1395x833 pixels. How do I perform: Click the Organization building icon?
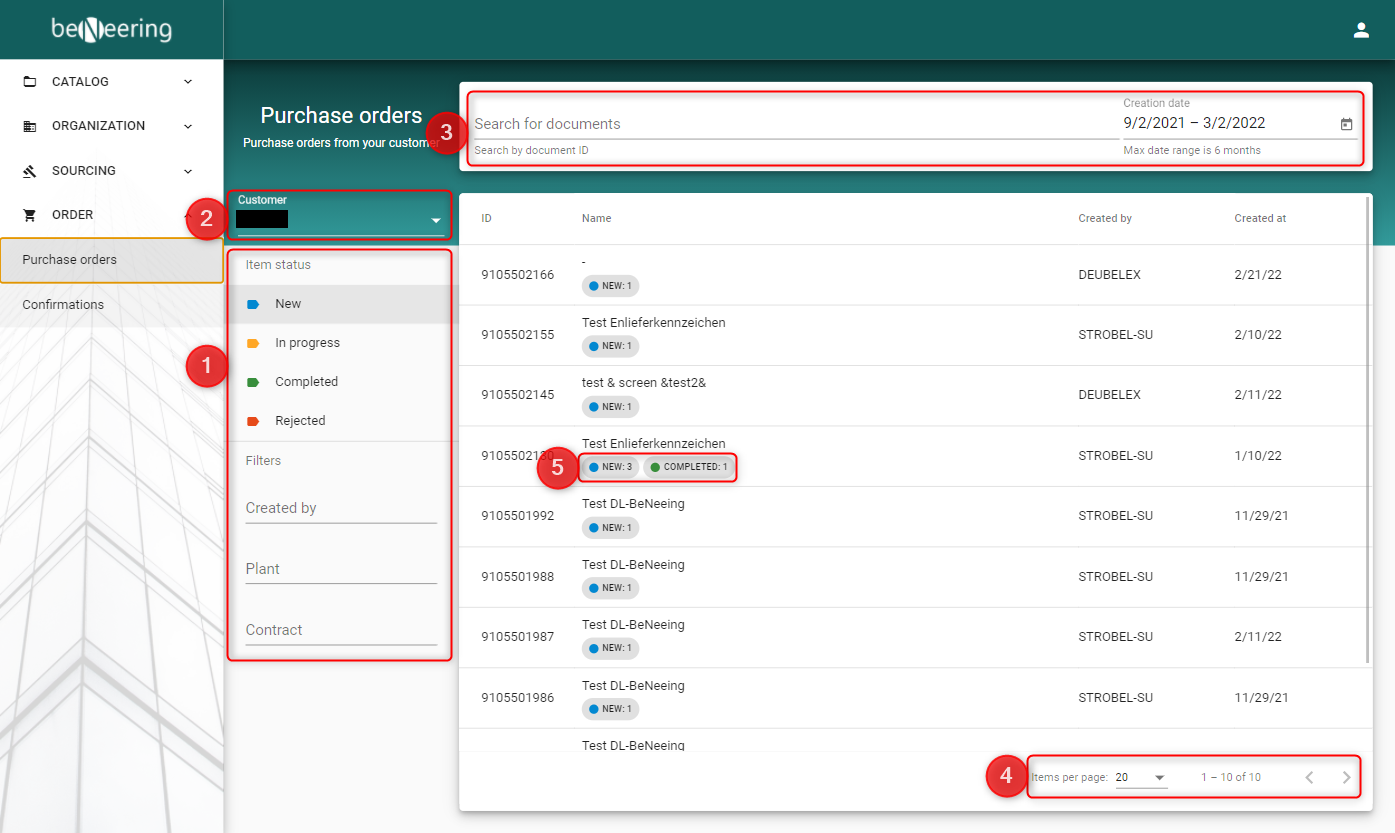(x=30, y=126)
